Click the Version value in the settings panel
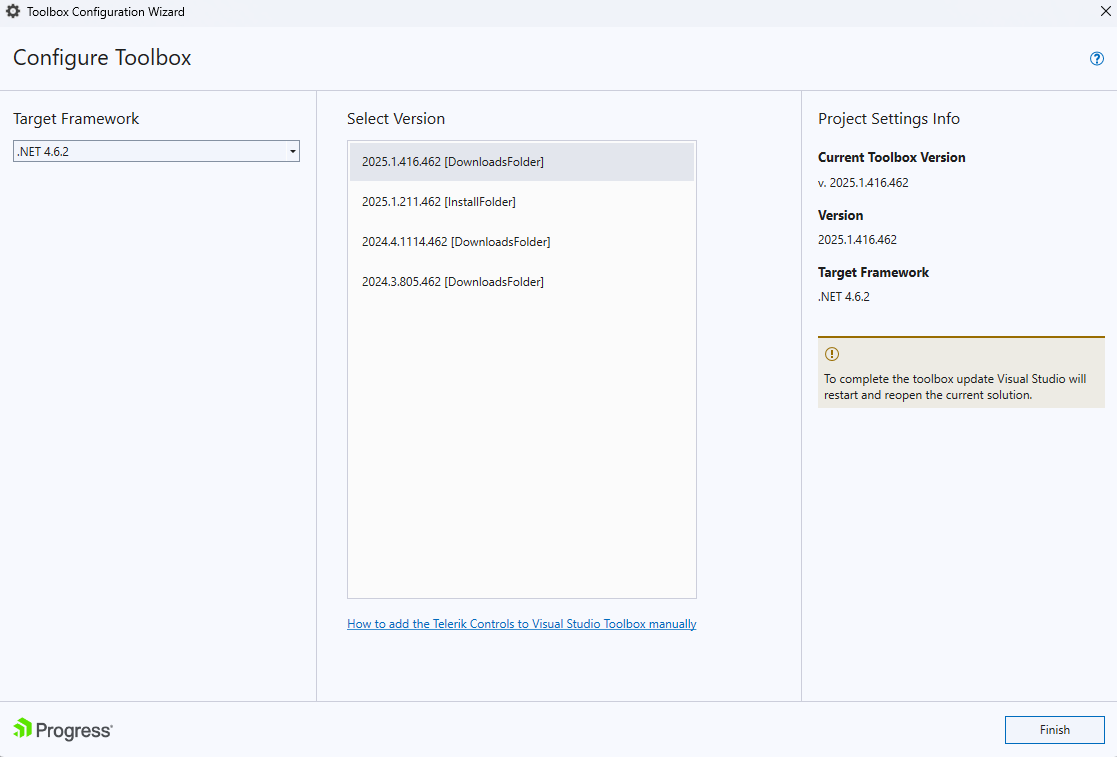Viewport: 1117px width, 757px height. click(x=856, y=239)
